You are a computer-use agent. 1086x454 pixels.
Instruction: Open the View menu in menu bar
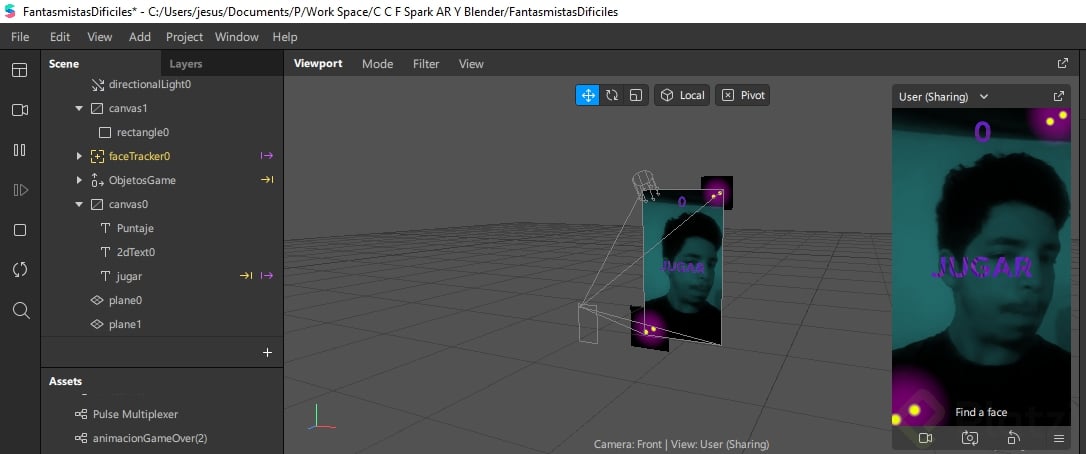[100, 37]
